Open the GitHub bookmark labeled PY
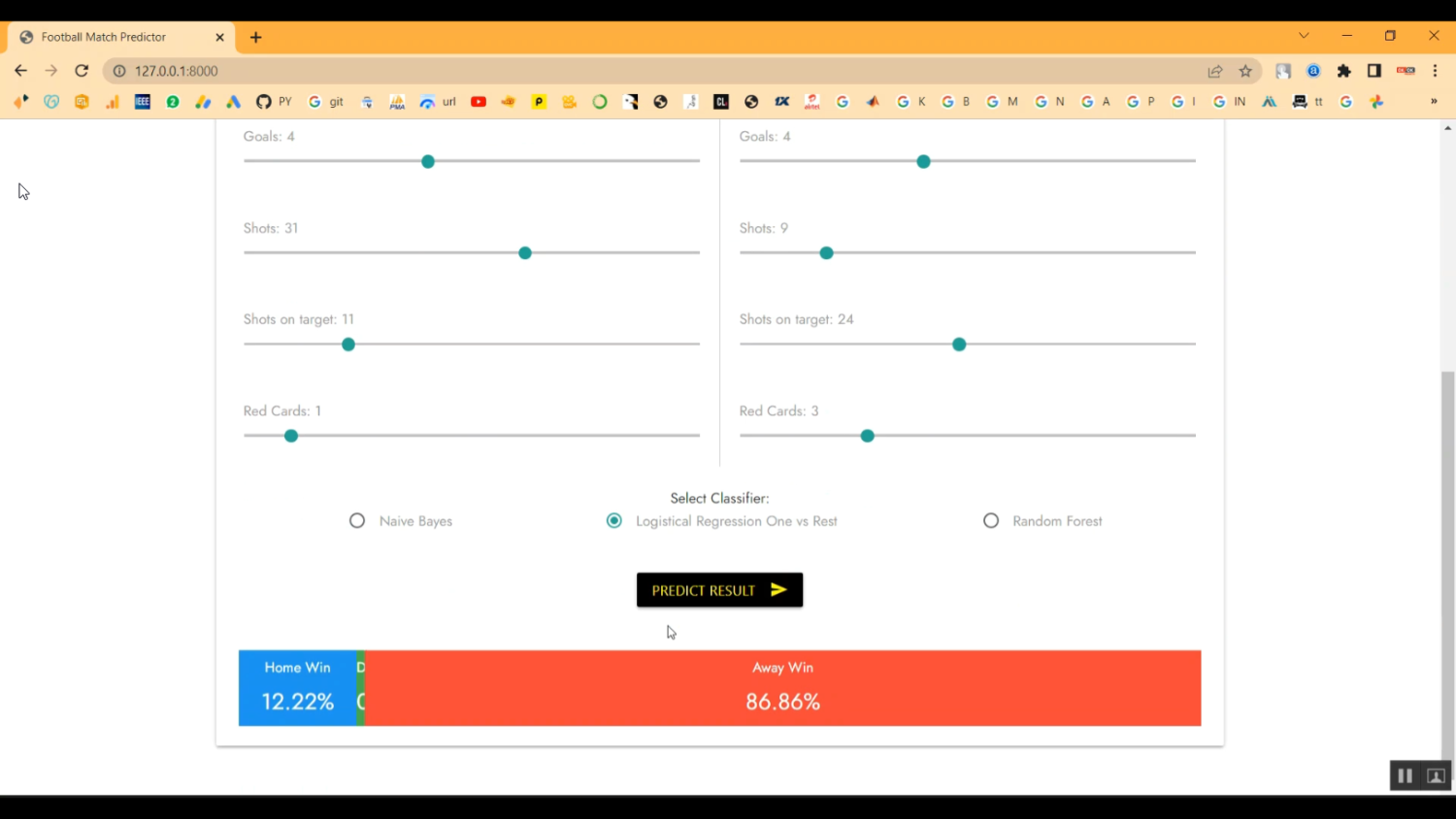The height and width of the screenshot is (819, 1456). click(274, 102)
